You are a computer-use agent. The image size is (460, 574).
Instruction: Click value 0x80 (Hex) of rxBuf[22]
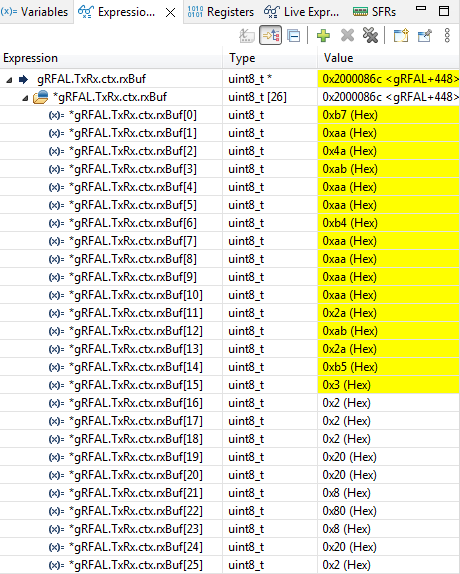[x=349, y=511]
